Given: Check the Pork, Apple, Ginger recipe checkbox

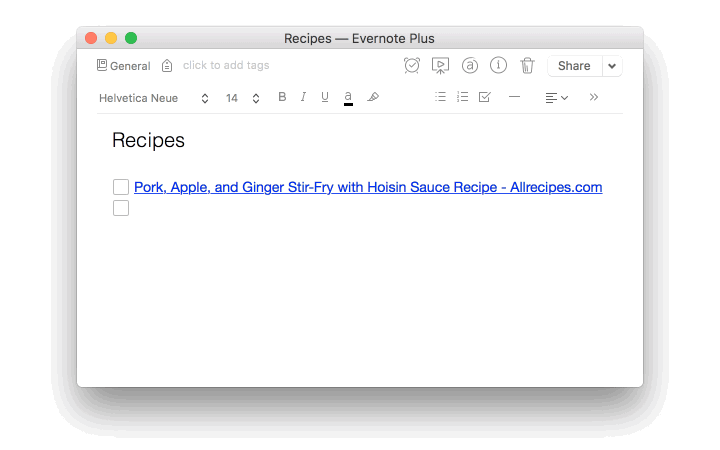Looking at the screenshot, I should coord(121,187).
